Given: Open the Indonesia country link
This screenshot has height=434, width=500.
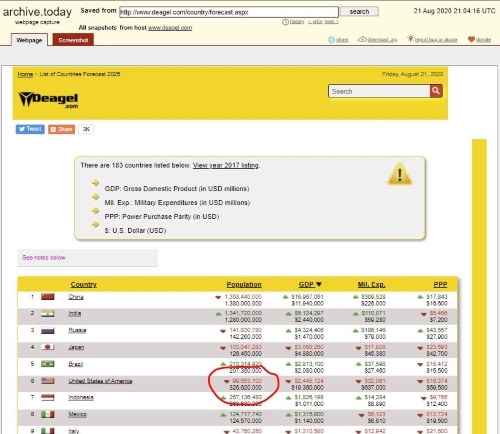Looking at the screenshot, I should [81, 397].
